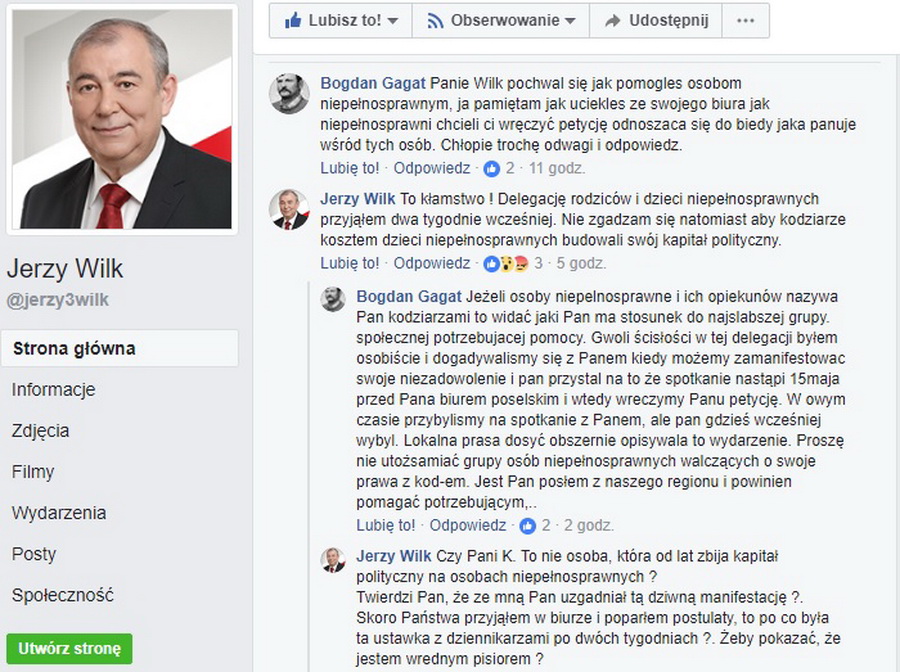The height and width of the screenshot is (672, 900).
Task: Open Jerzy Wilk's large profile photo
Action: click(x=122, y=119)
